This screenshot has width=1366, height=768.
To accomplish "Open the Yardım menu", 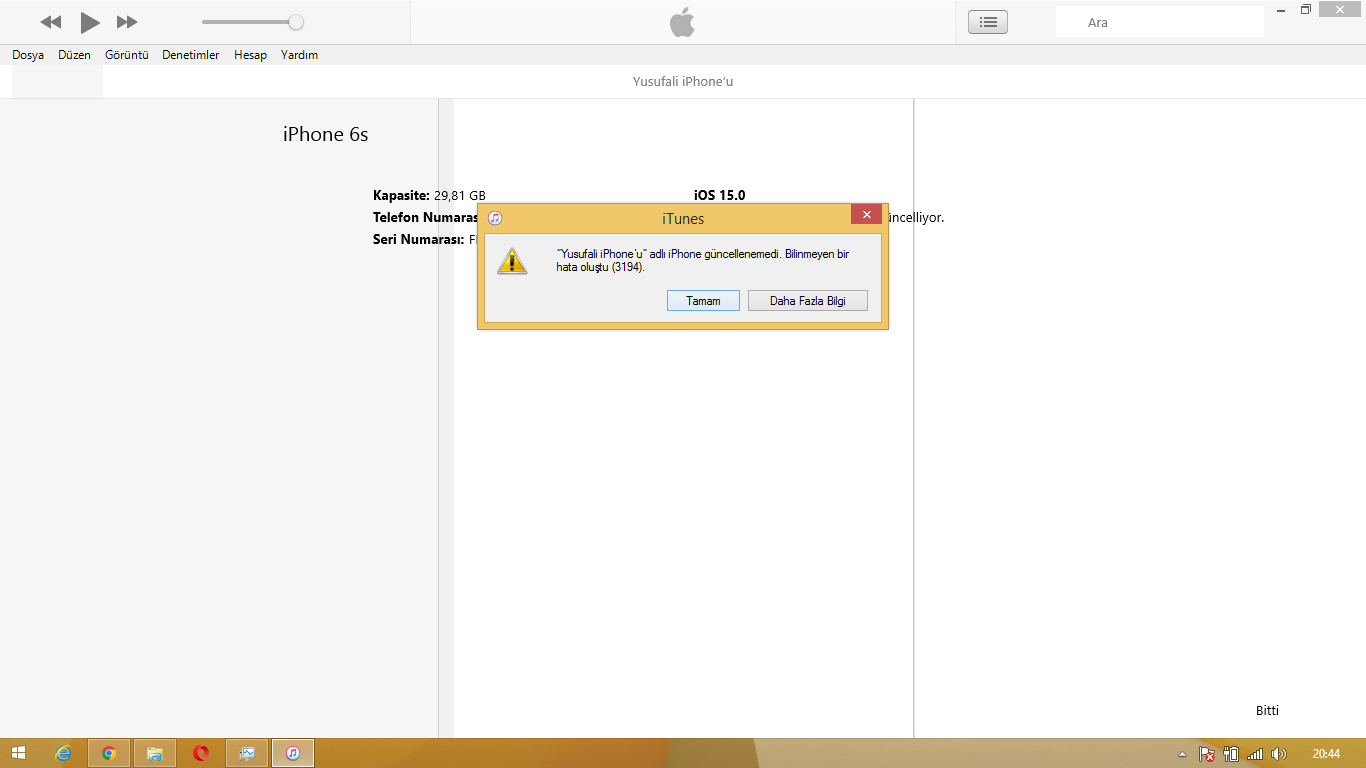I will coord(300,55).
